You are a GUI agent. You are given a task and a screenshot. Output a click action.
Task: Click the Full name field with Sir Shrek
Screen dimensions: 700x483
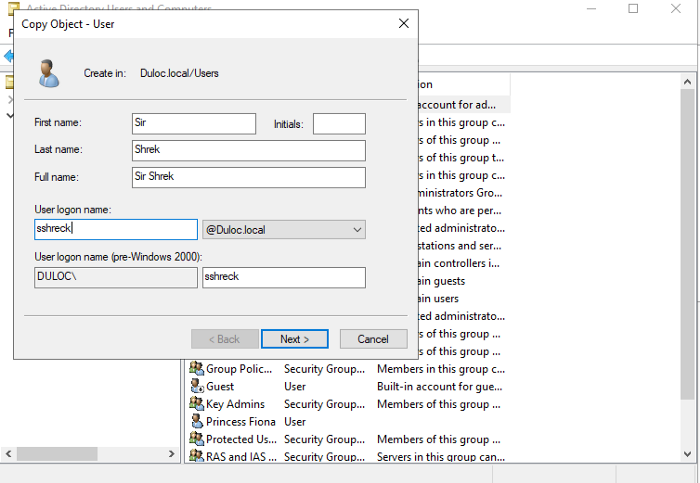click(249, 177)
